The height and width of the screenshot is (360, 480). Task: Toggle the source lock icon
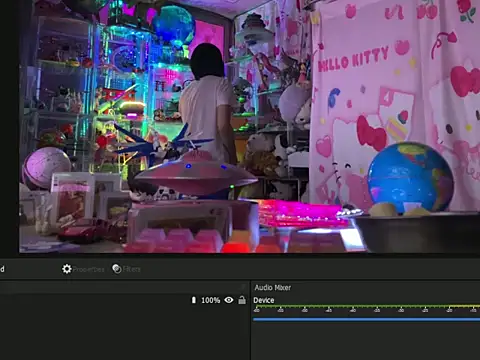pos(242,300)
